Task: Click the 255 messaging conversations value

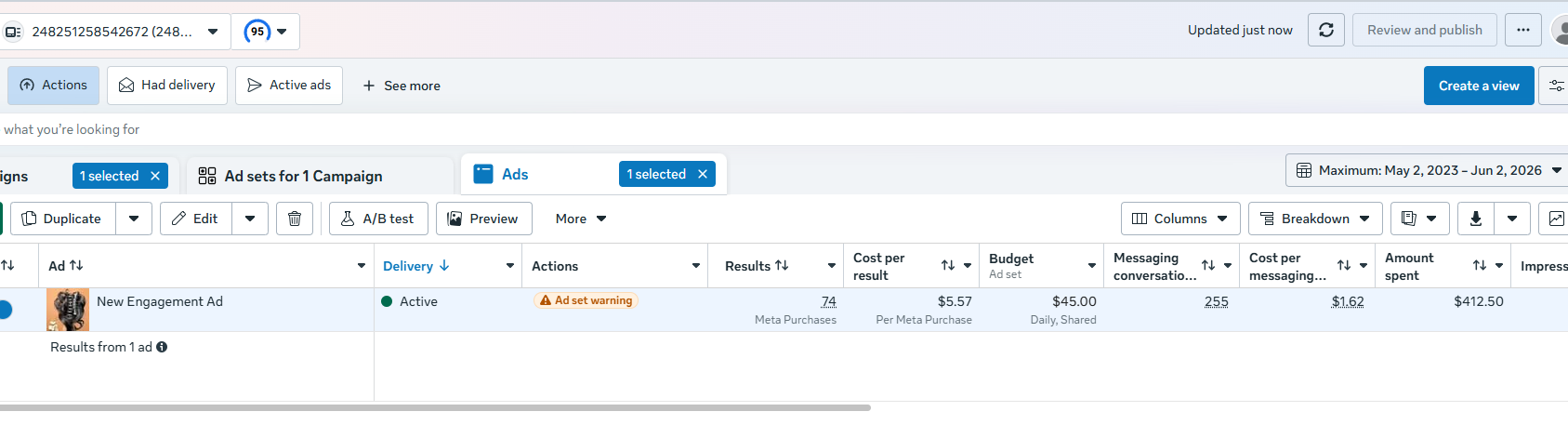Action: pos(1217,301)
